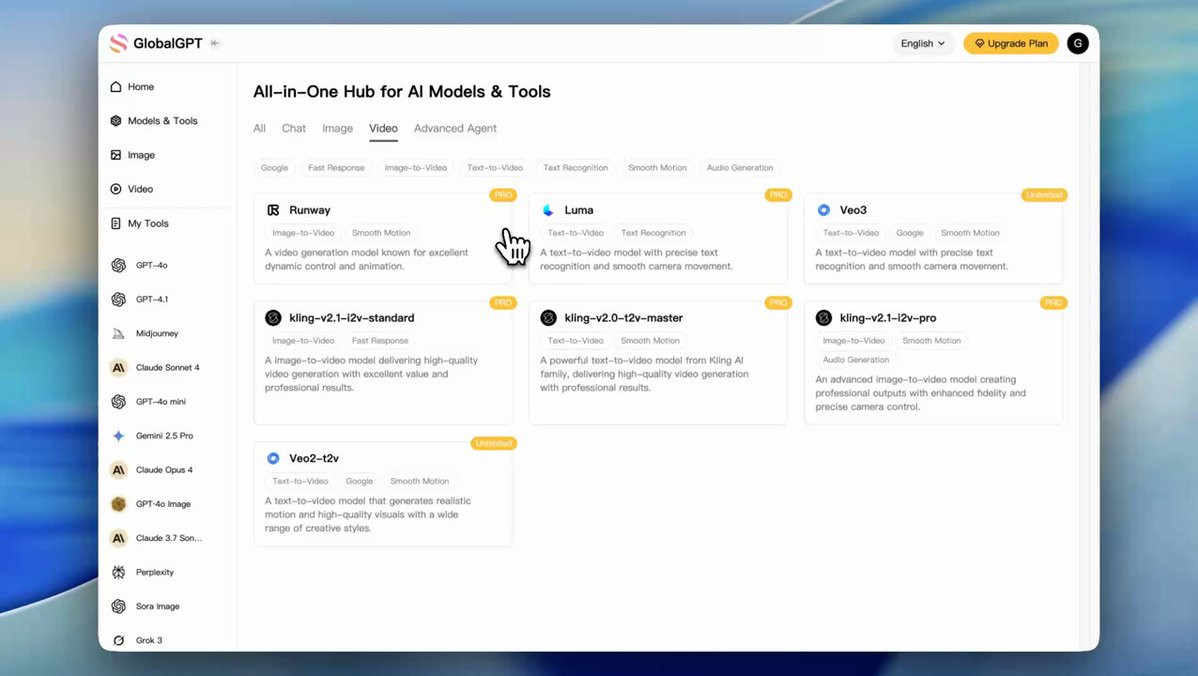
Task: Switch to the All tab
Action: pos(260,128)
